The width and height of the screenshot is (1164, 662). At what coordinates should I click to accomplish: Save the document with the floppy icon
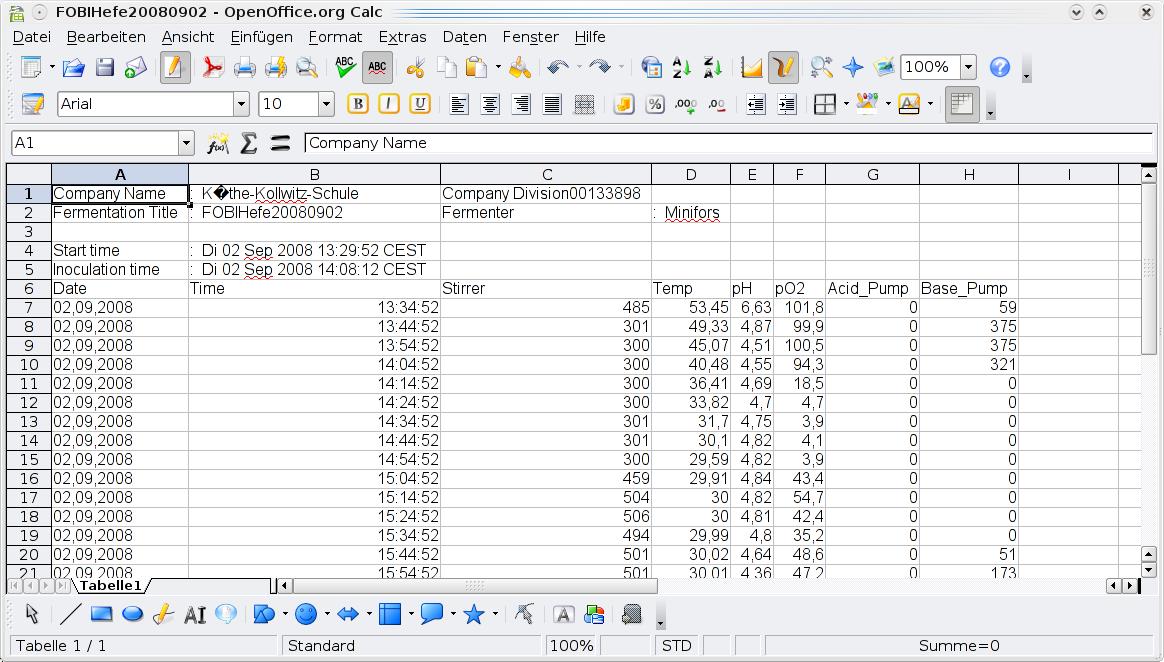[105, 68]
